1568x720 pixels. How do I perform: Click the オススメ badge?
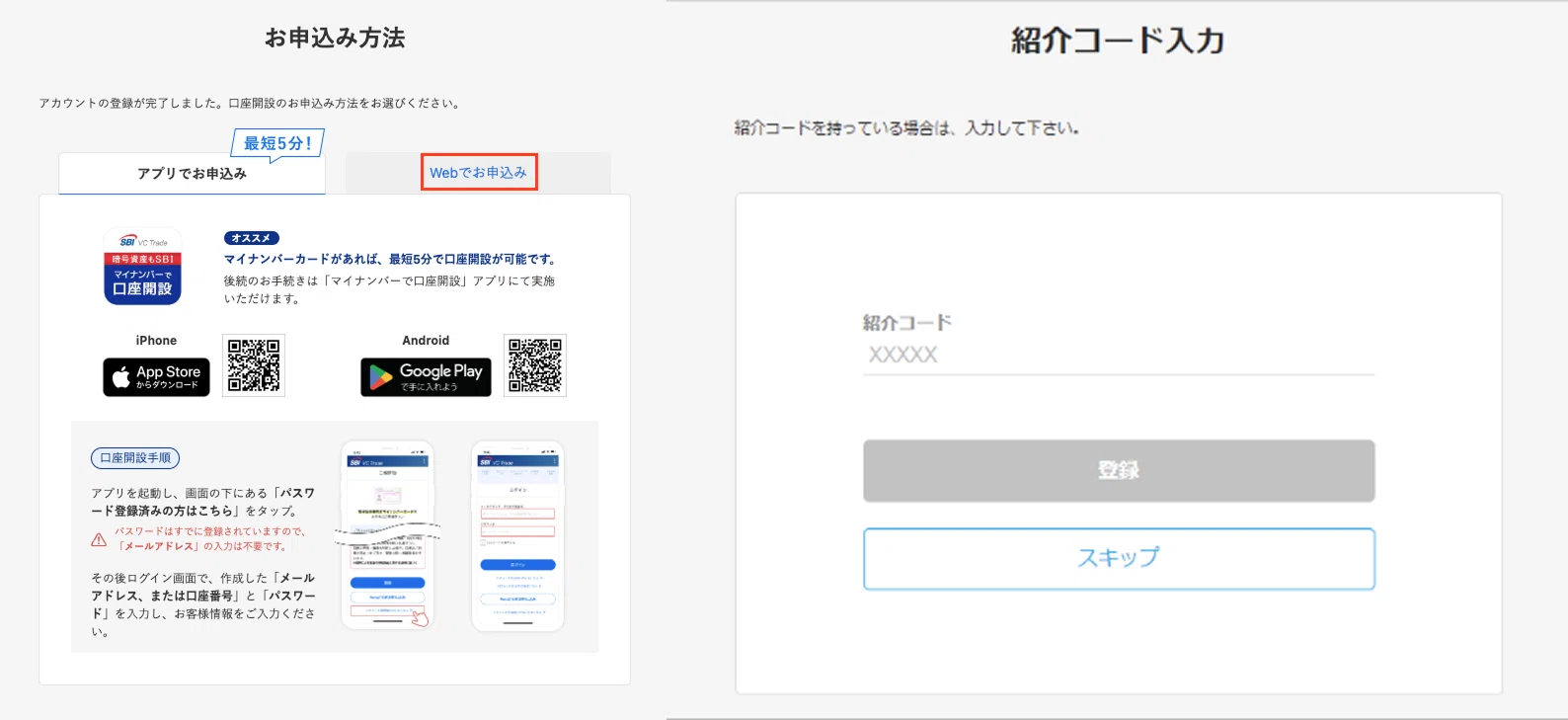252,238
